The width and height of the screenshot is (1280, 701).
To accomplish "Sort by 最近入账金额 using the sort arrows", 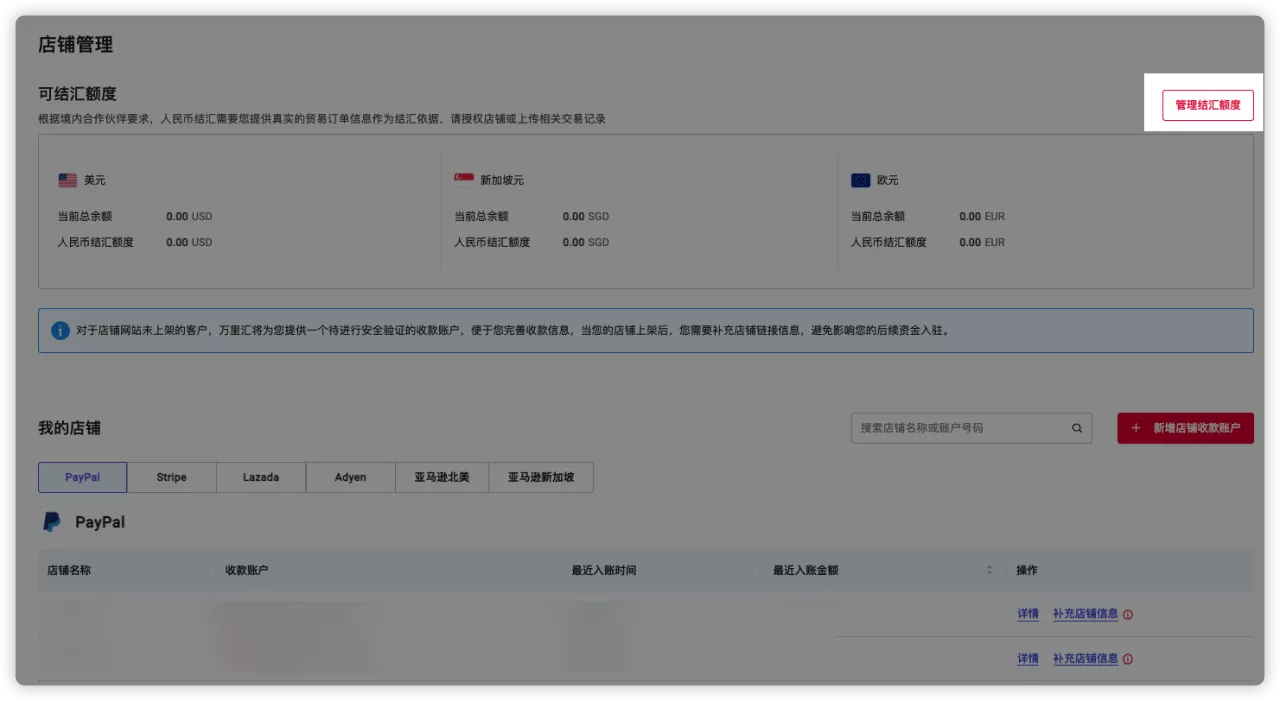I will [x=989, y=570].
